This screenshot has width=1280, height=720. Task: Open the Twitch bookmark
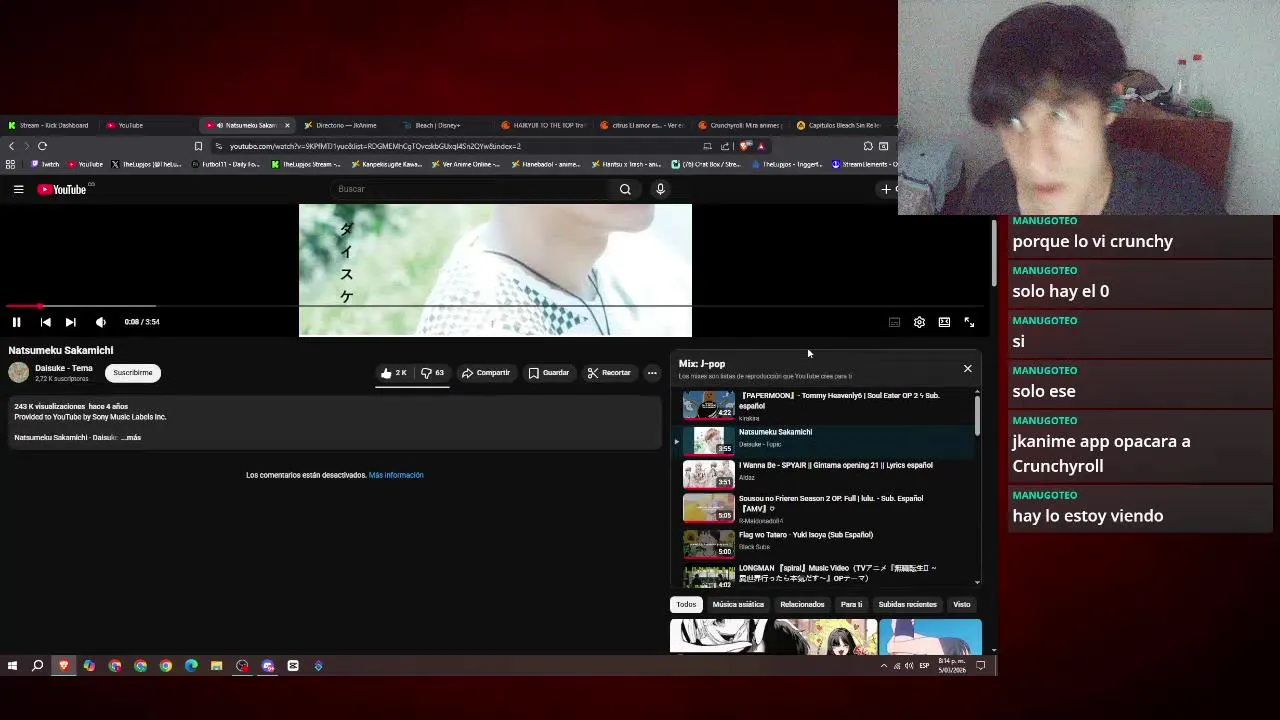(46, 164)
